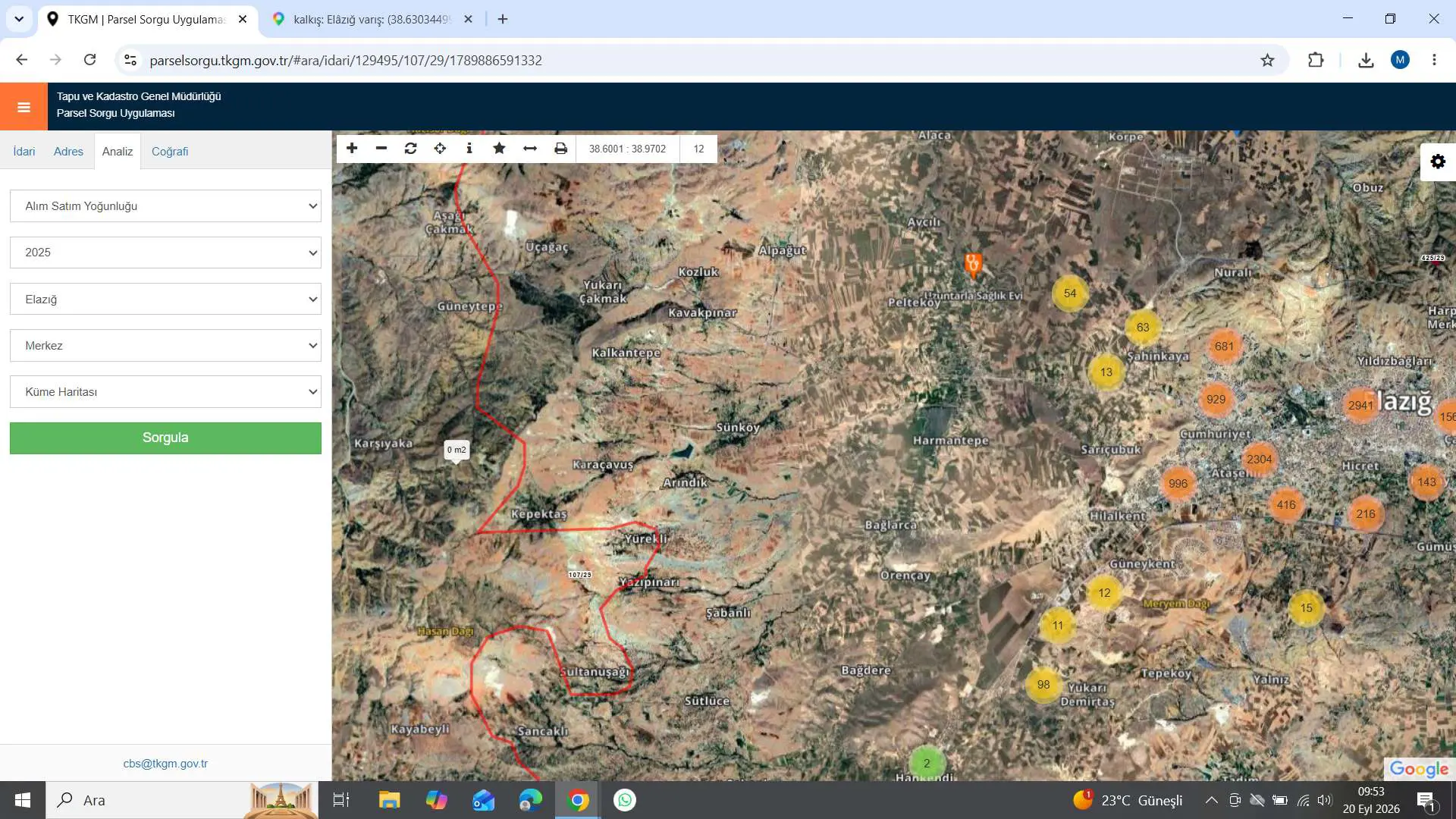Open the Küme Haritası dropdown
Viewport: 1456px width, 819px height.
pyautogui.click(x=165, y=392)
